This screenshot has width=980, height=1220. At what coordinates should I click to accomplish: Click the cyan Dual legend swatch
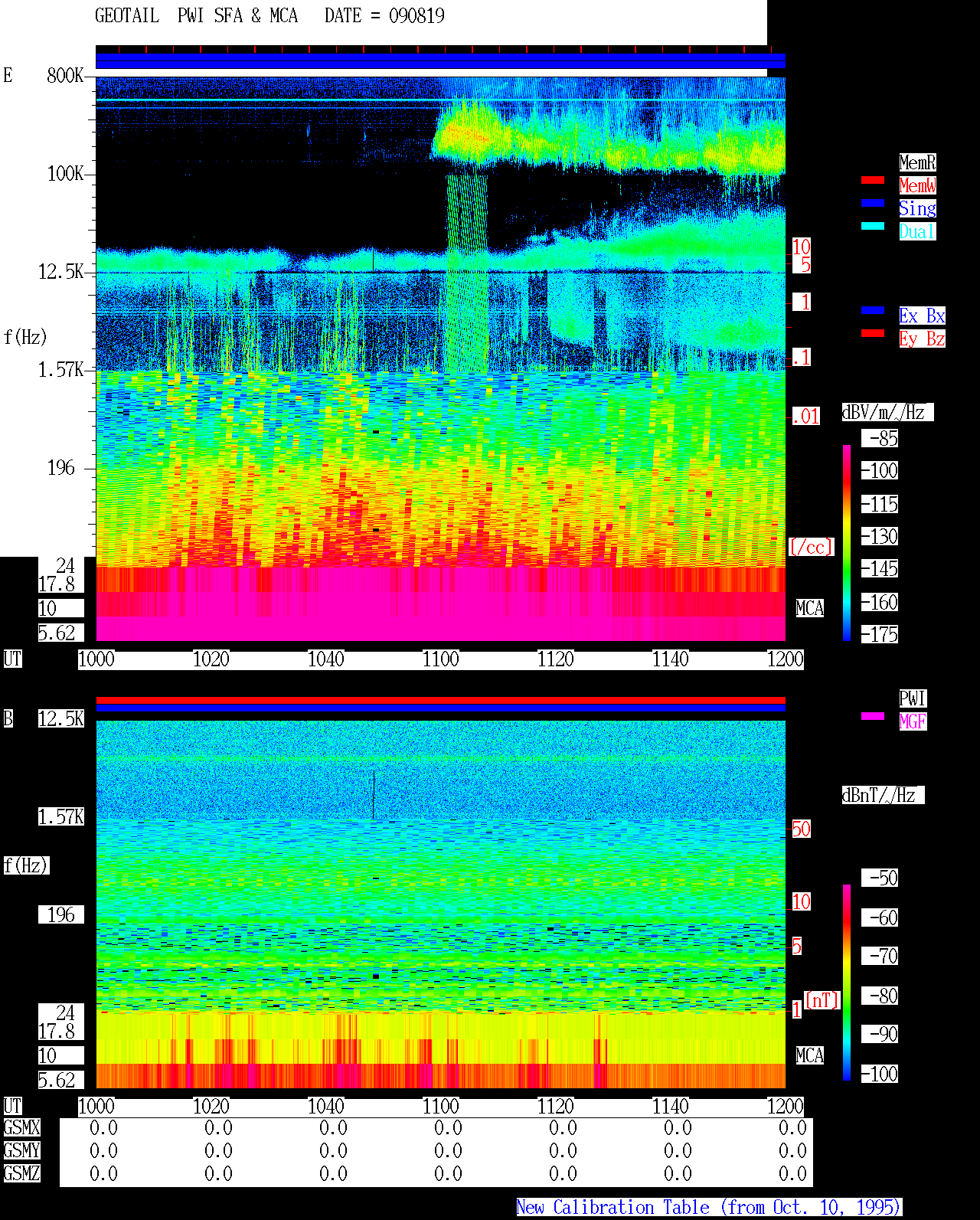pos(873,226)
